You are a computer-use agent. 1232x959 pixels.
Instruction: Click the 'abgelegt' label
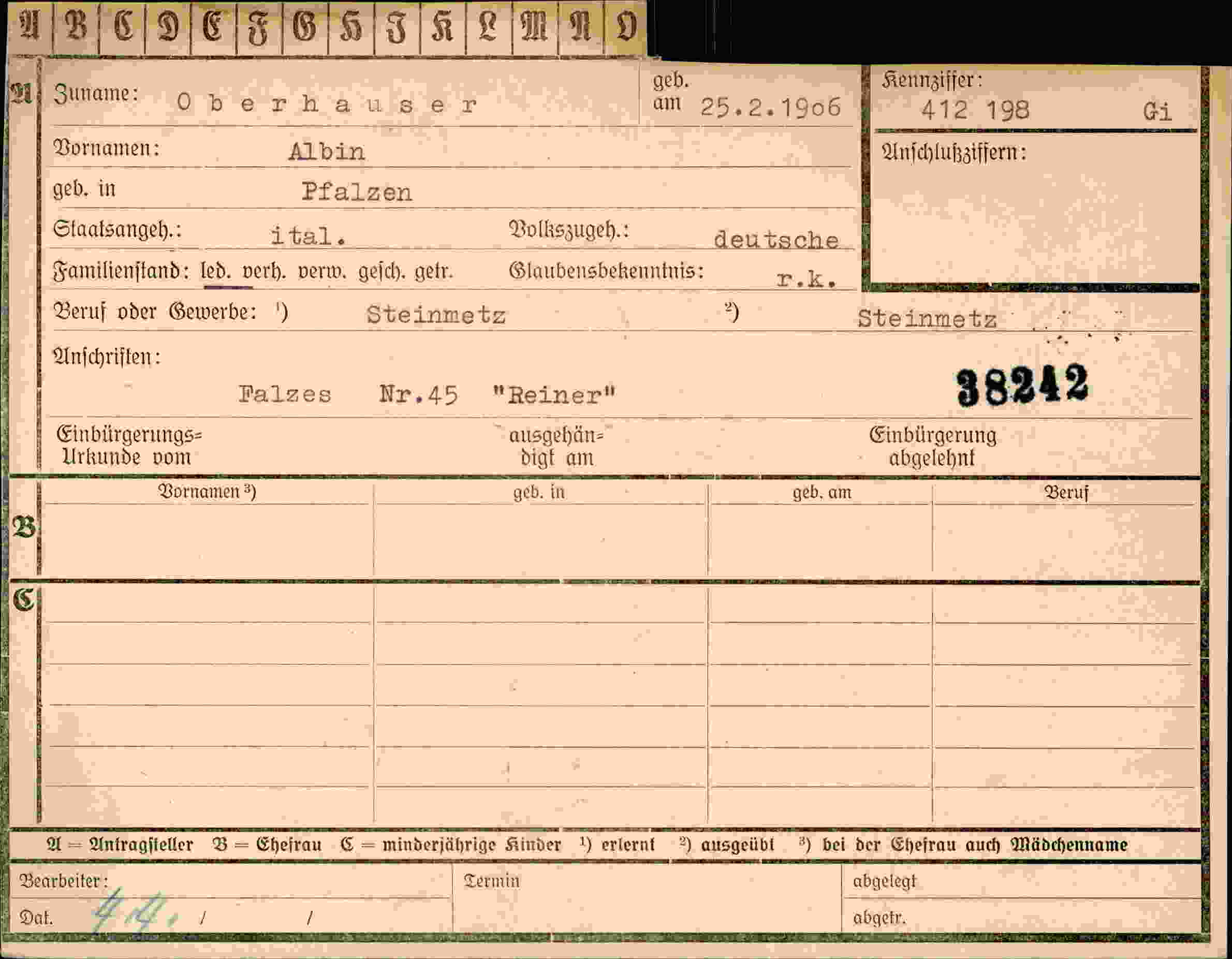coord(885,881)
